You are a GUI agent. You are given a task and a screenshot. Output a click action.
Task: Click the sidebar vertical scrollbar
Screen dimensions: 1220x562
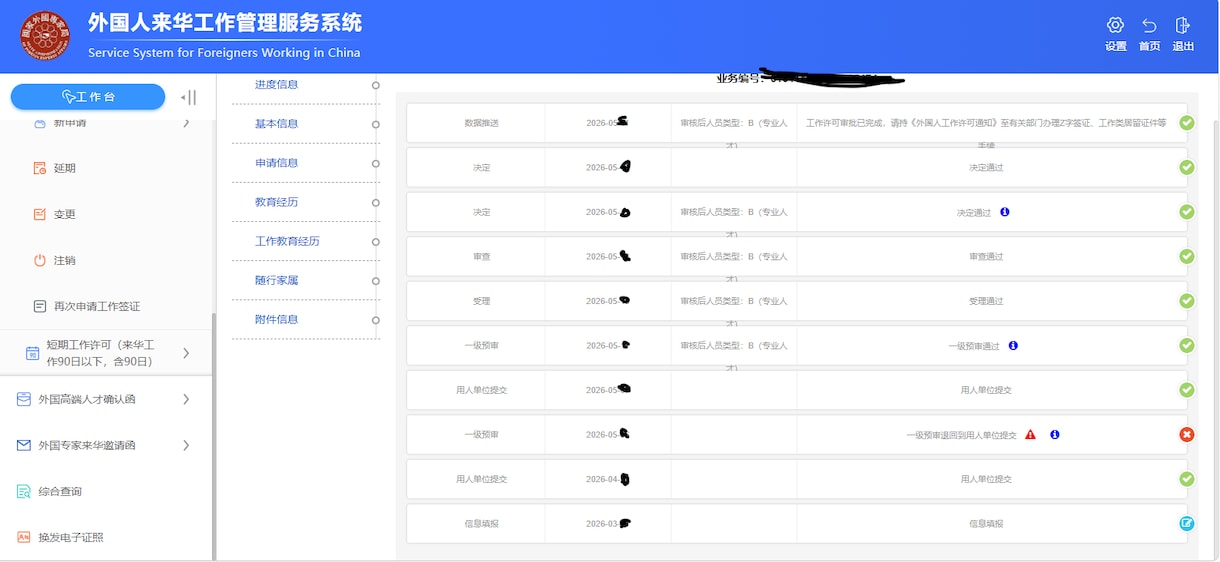(x=213, y=435)
